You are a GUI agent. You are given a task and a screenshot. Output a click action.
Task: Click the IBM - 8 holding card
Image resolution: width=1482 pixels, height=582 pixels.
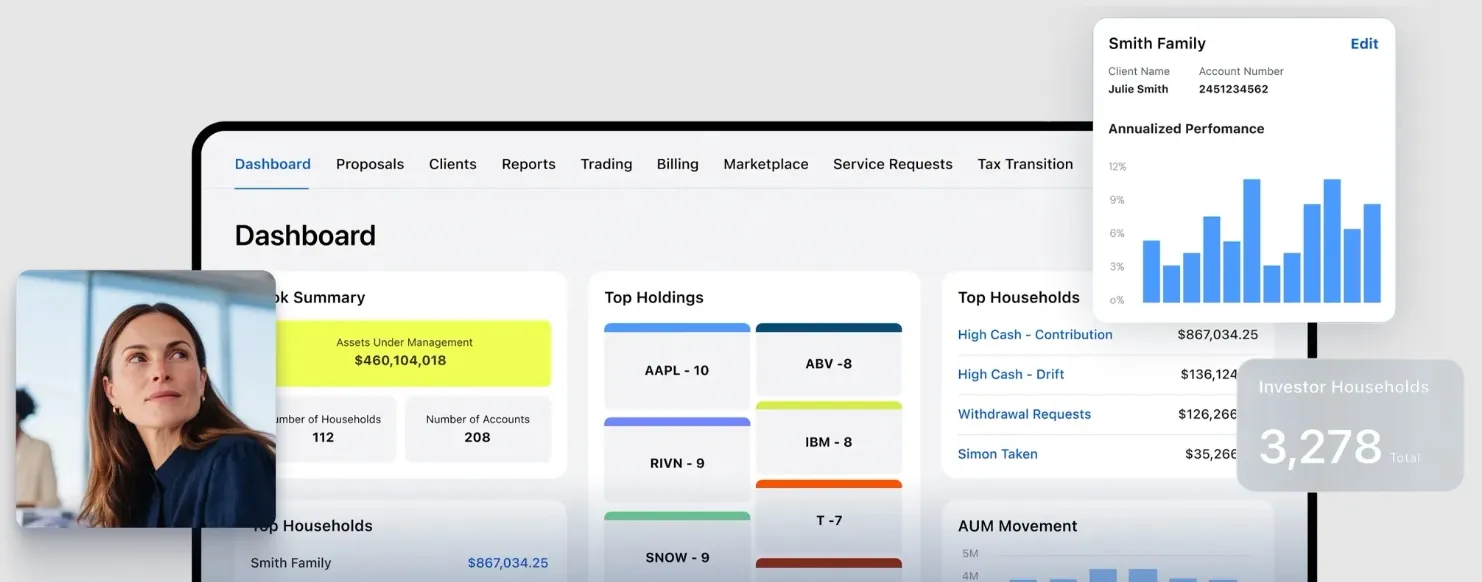828,441
